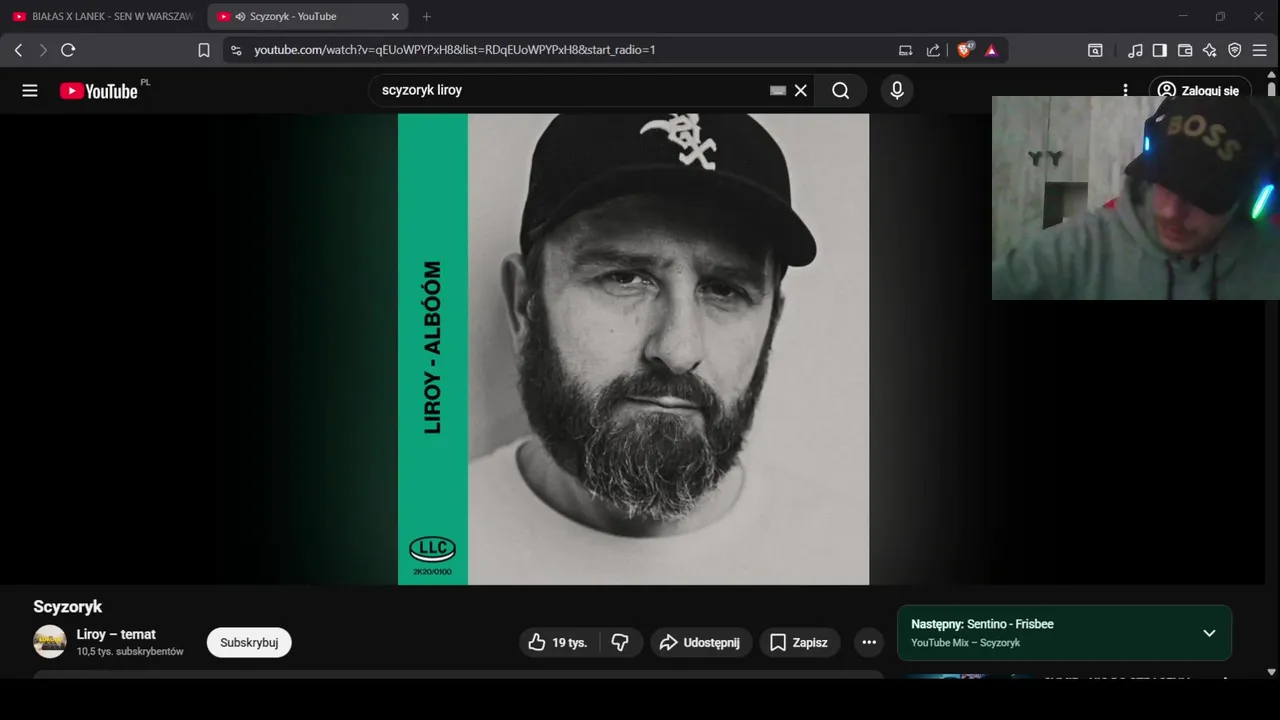
Task: Go forward with browser forward arrow
Action: [42, 50]
